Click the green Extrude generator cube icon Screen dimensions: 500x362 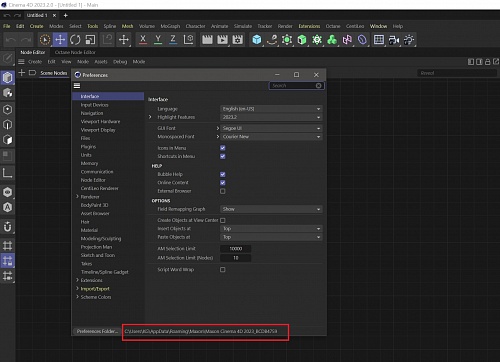pyautogui.click(x=302, y=40)
